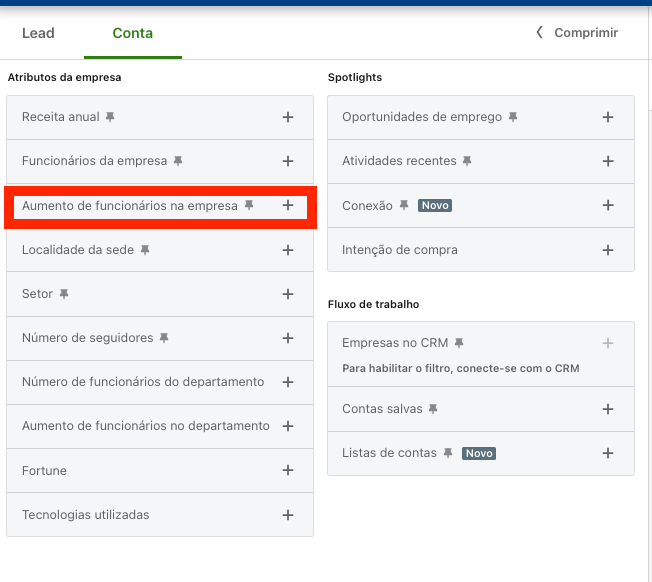Pin icon next to Receita anual
Image resolution: width=652 pixels, height=582 pixels.
[110, 117]
